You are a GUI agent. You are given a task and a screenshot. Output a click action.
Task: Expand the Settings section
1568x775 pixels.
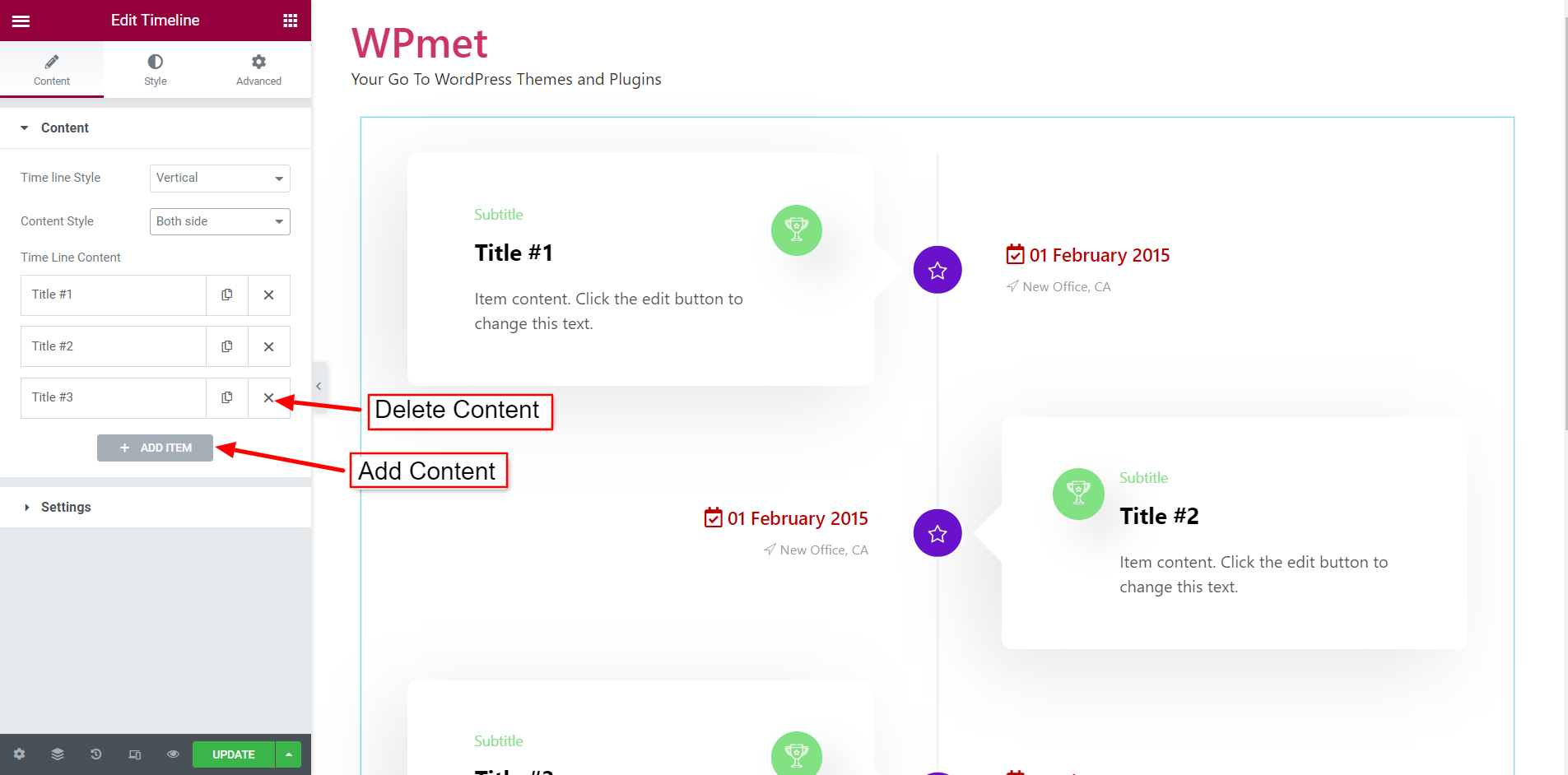(x=66, y=507)
